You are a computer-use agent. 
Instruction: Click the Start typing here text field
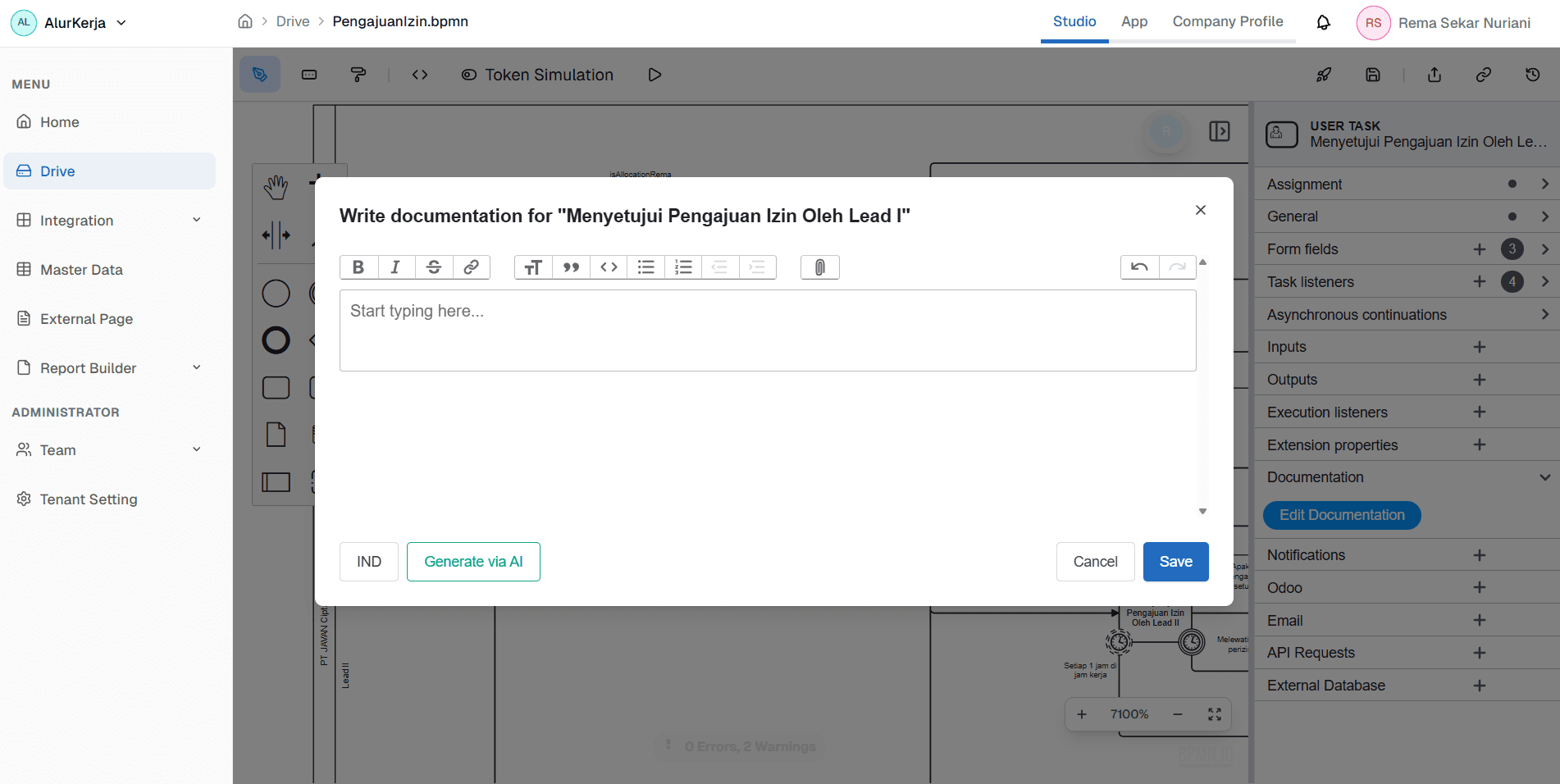click(x=767, y=330)
